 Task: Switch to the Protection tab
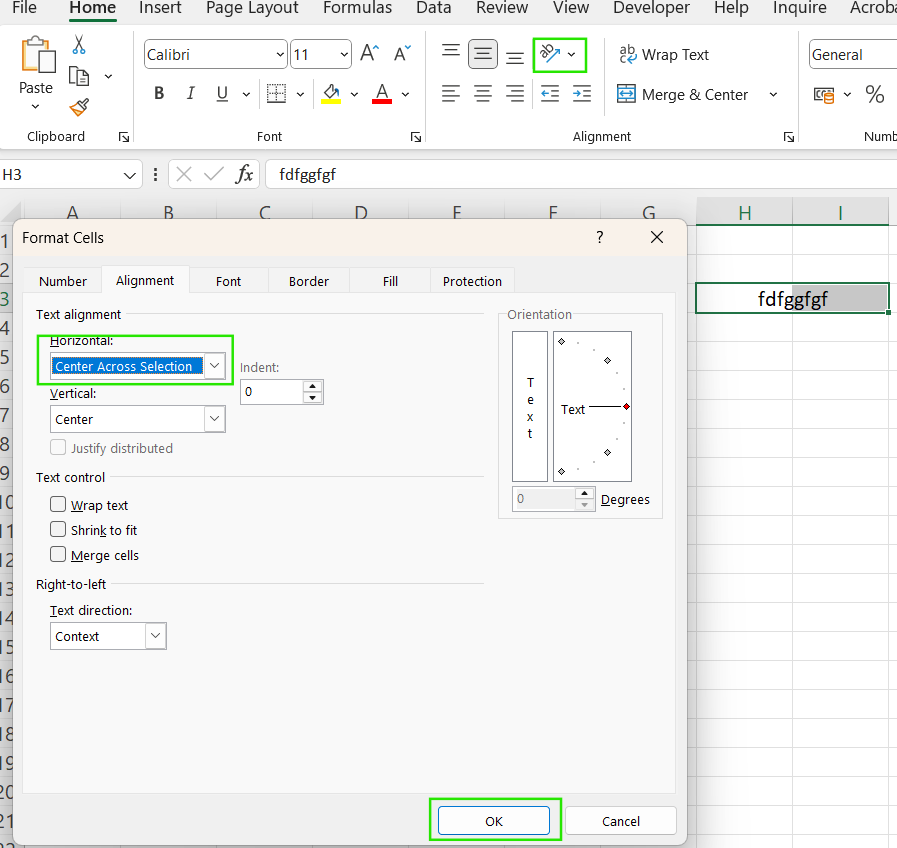tap(472, 281)
